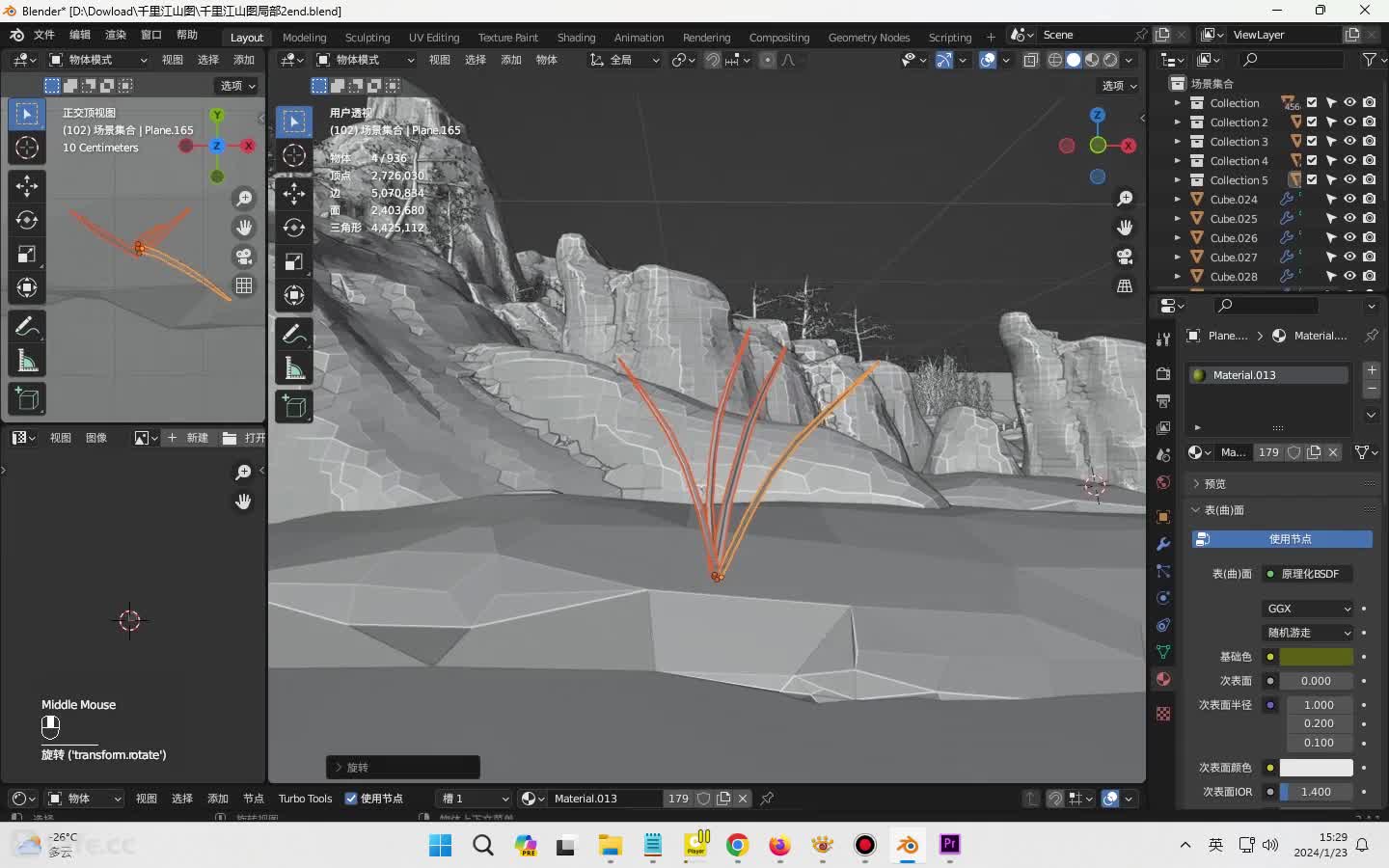Toggle the 使用节点 checkbox in shader editor

click(351, 799)
